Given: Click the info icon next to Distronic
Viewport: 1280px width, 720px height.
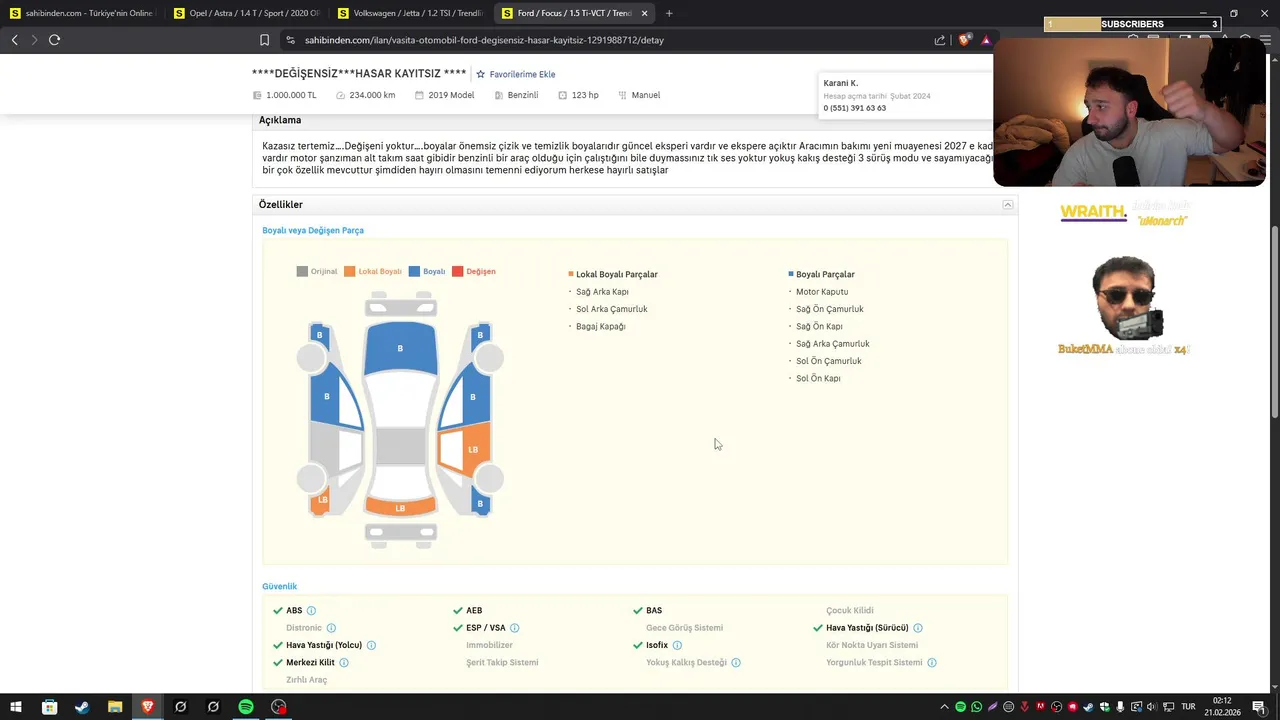Looking at the screenshot, I should coord(331,628).
